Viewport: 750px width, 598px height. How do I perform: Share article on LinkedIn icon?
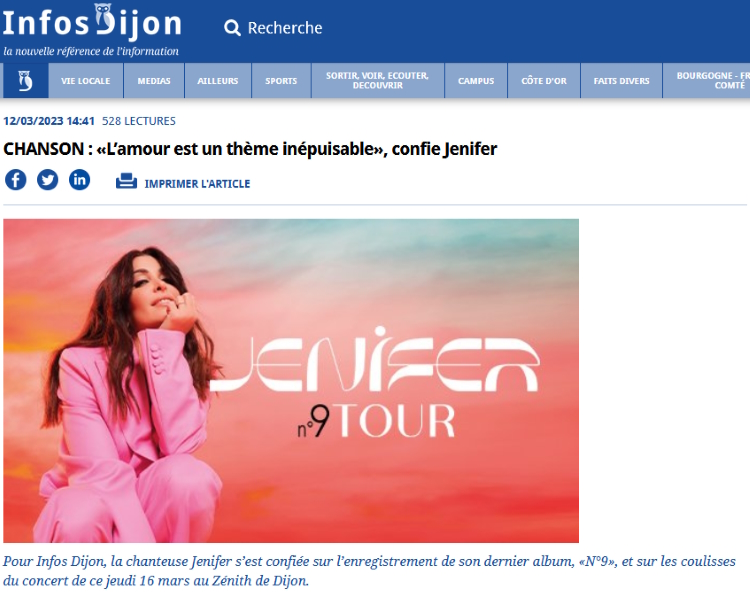tap(79, 180)
